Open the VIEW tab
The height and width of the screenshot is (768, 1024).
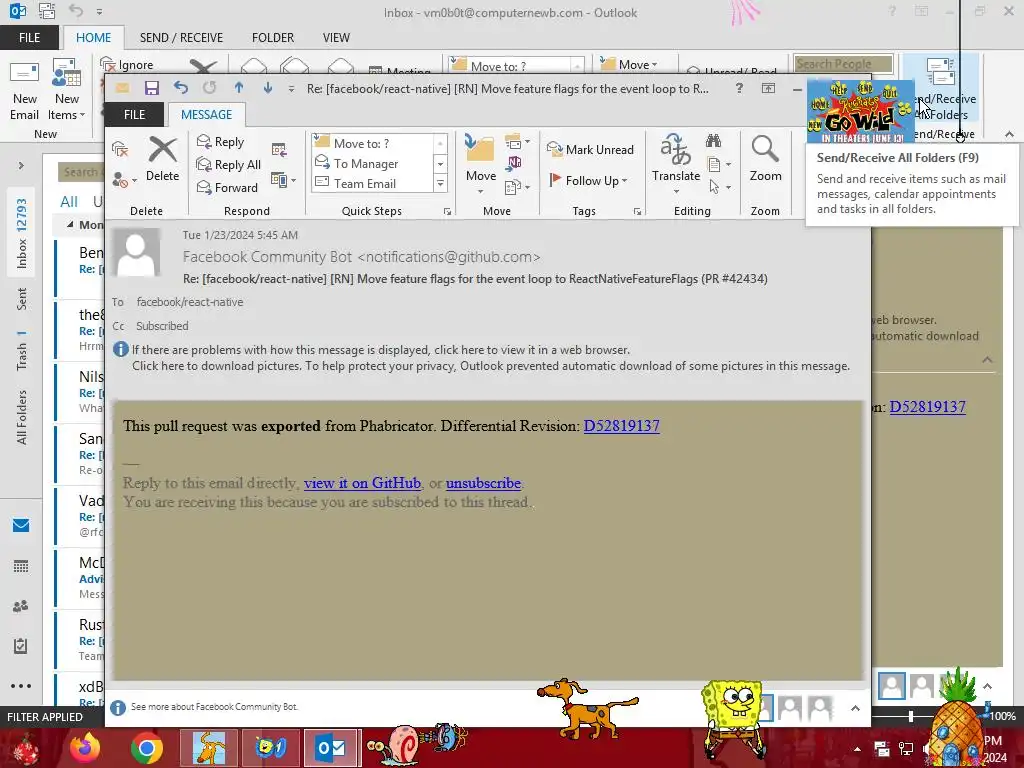336,38
